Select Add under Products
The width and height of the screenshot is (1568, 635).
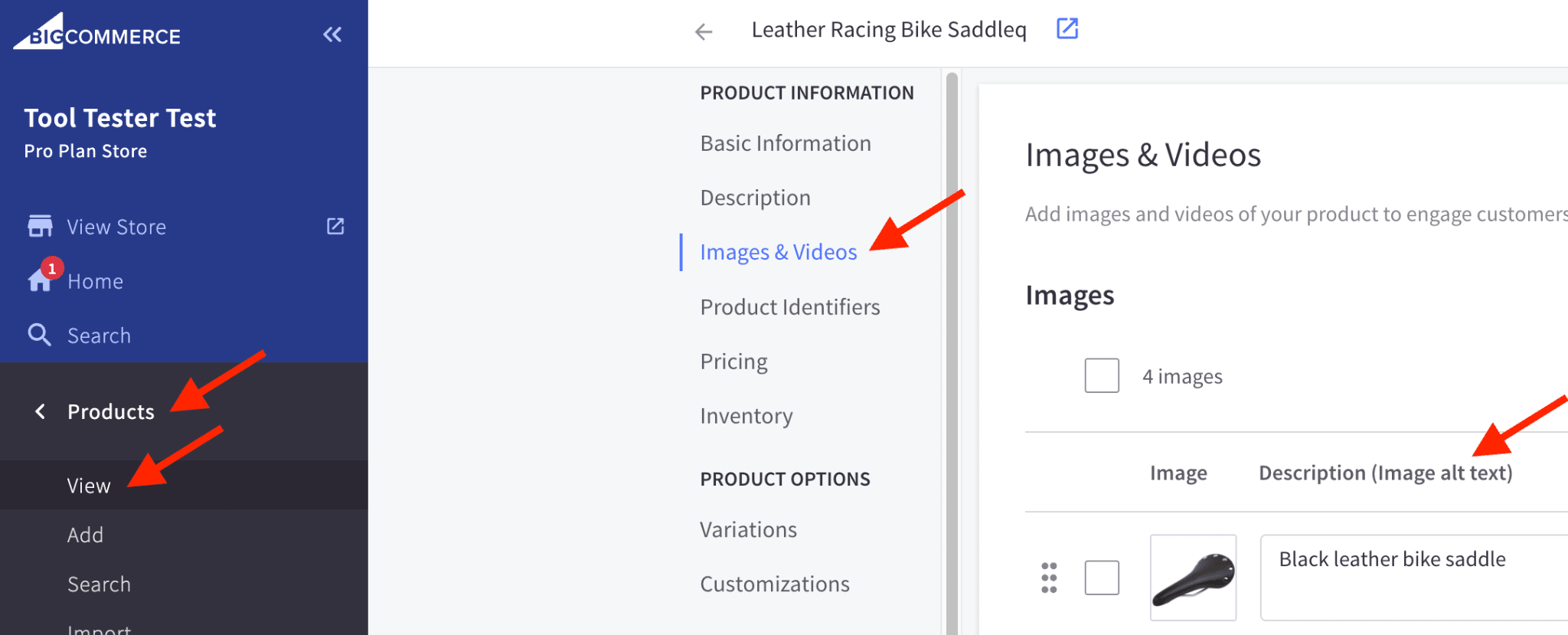pos(85,535)
